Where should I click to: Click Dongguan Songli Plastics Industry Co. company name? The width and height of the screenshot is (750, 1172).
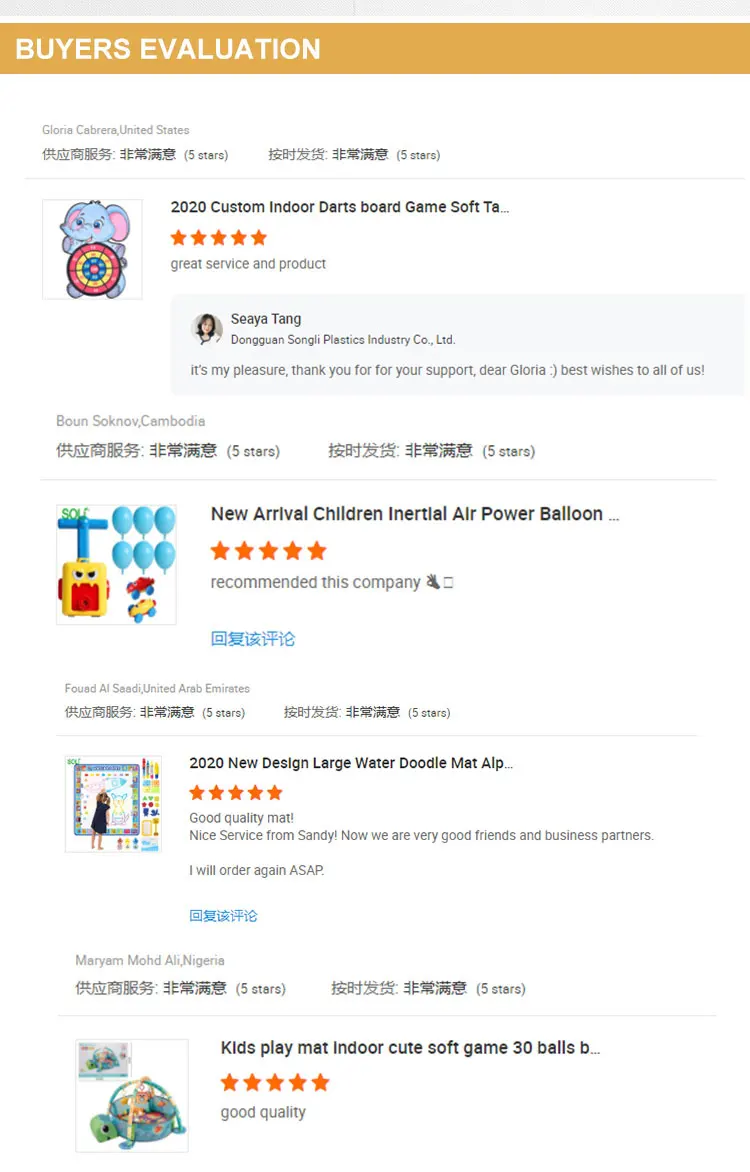342,339
